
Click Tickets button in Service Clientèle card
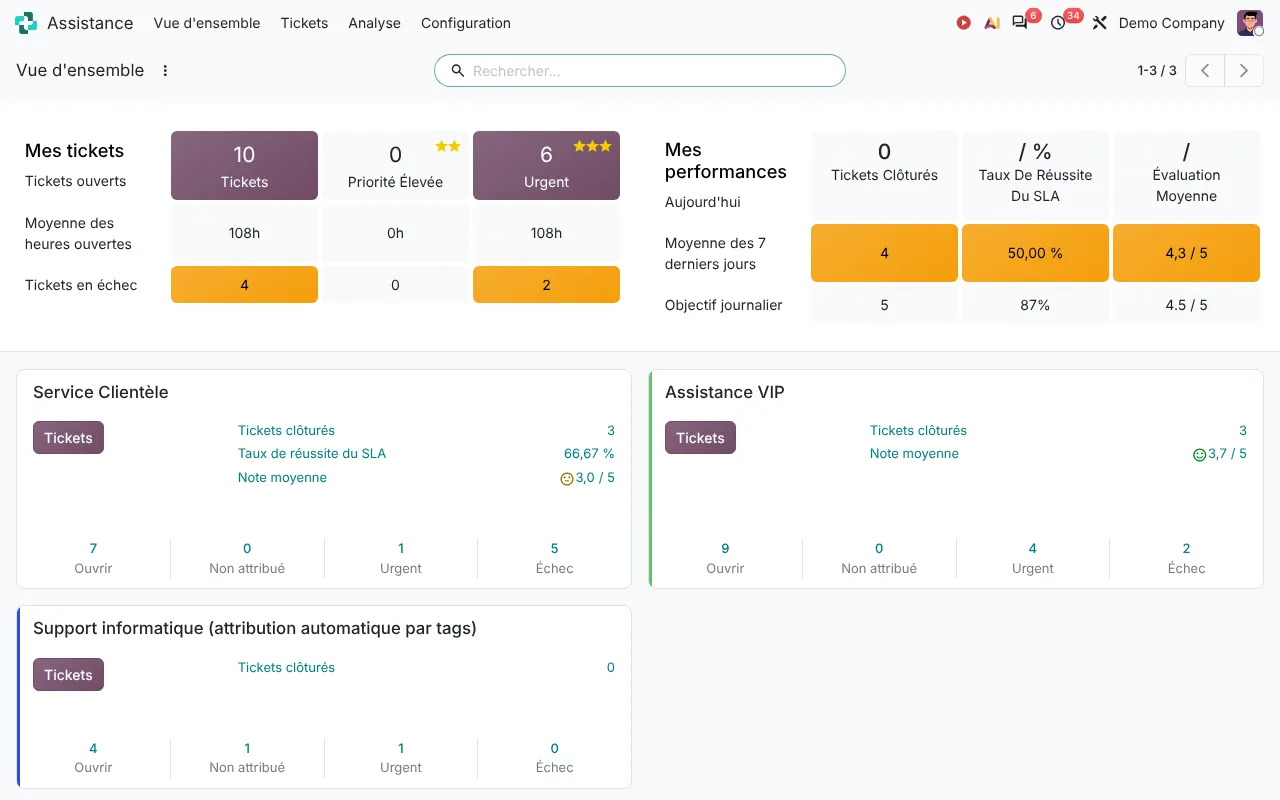point(68,438)
